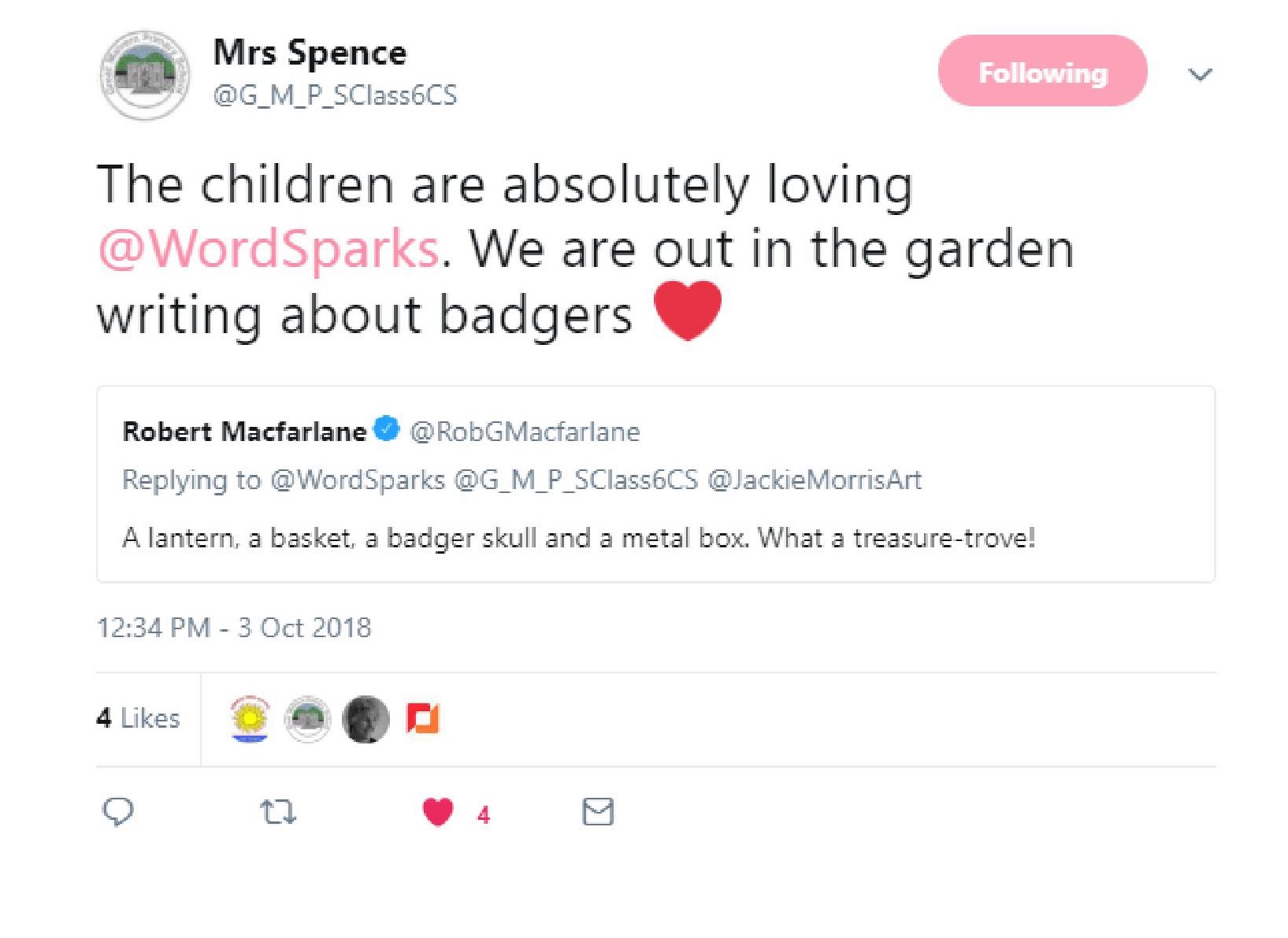Viewport: 1288px width, 938px height.
Task: Open the 4 Likes list
Action: click(x=139, y=718)
